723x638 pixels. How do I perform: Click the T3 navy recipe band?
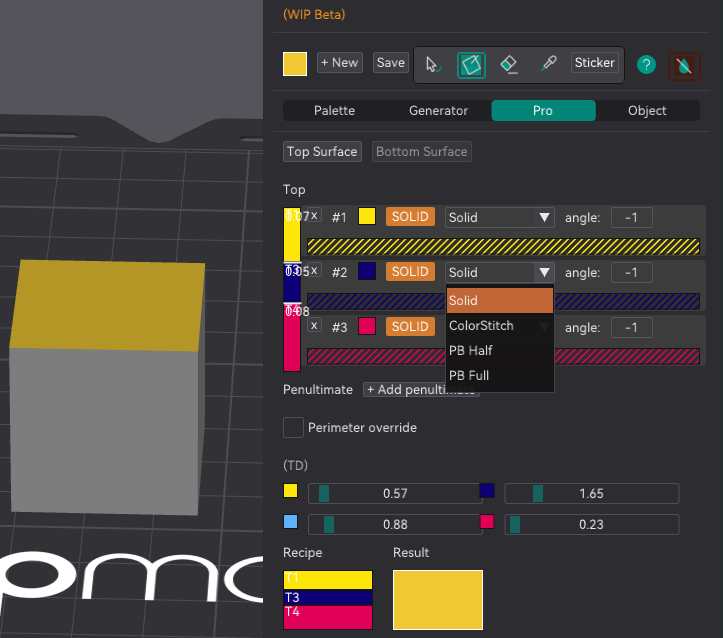pyautogui.click(x=328, y=597)
